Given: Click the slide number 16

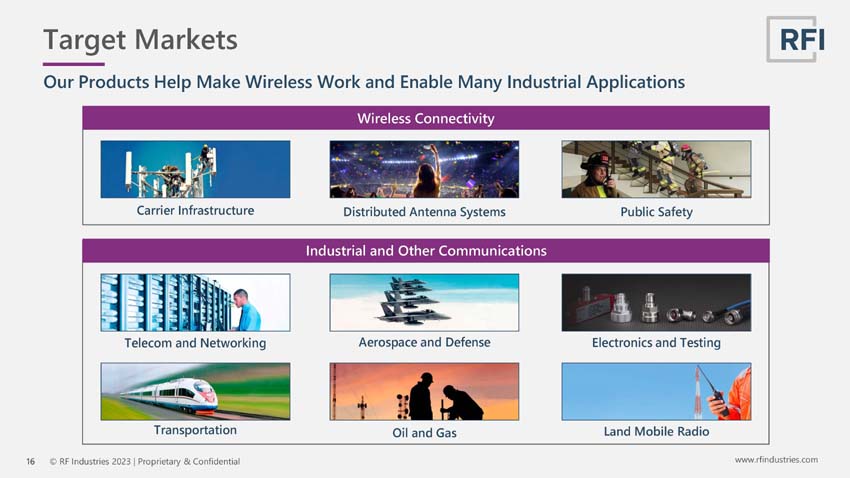Looking at the screenshot, I should (30, 461).
